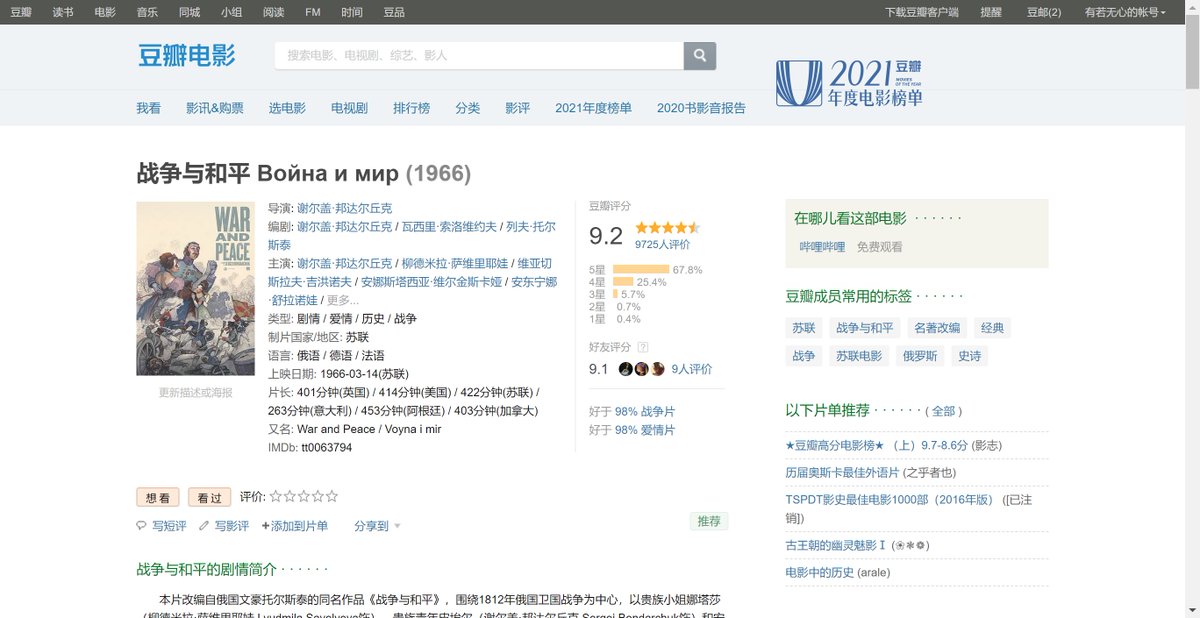
Task: Select the 分类 navigation tab
Action: pyautogui.click(x=467, y=108)
